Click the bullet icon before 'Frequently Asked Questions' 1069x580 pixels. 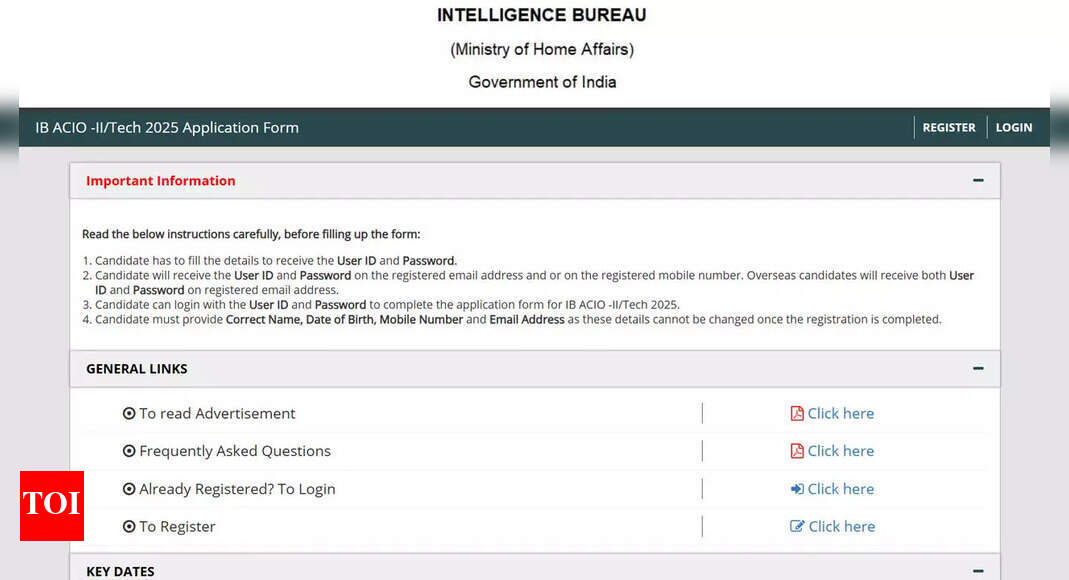[x=129, y=451]
